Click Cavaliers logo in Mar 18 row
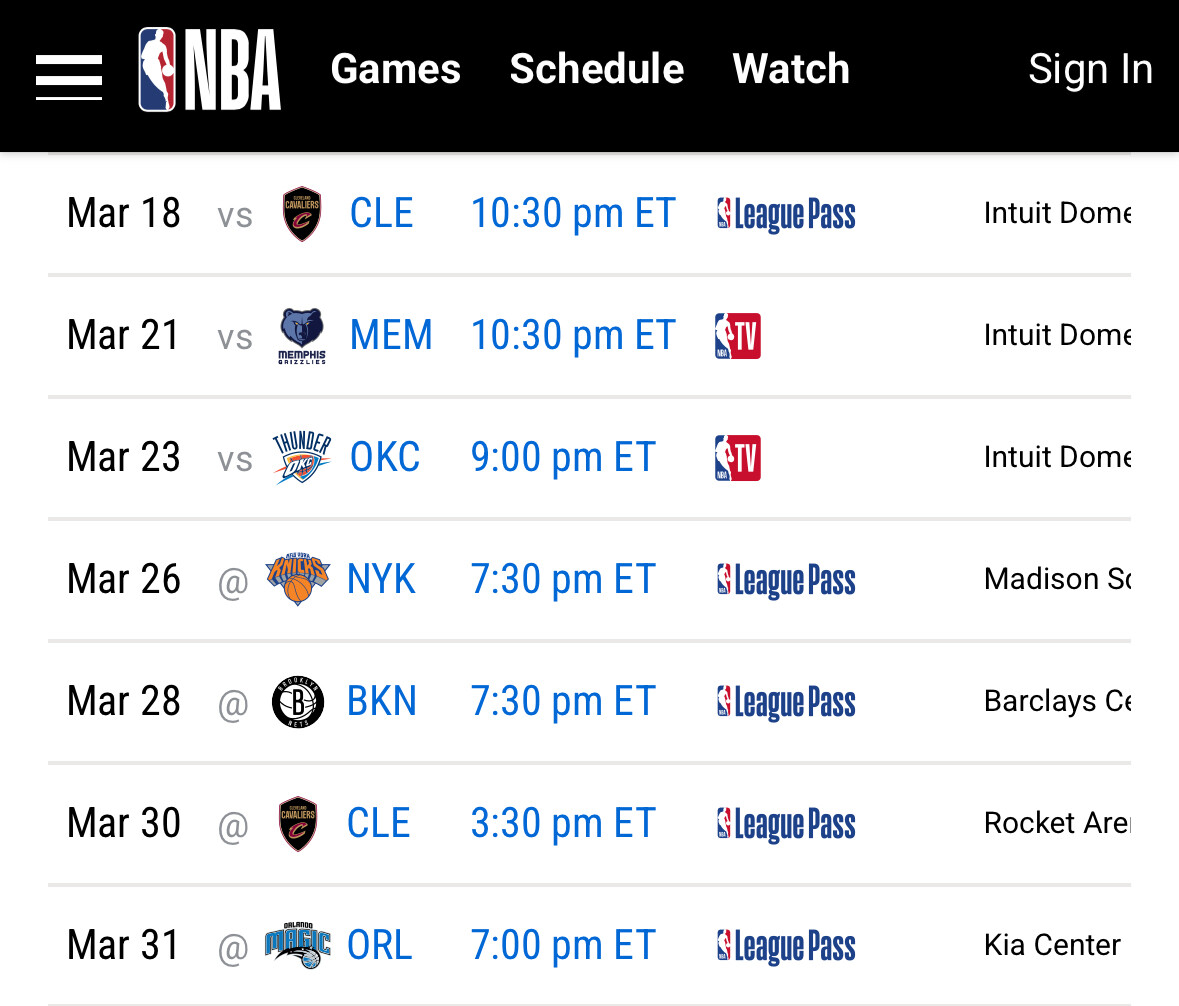 pyautogui.click(x=301, y=214)
